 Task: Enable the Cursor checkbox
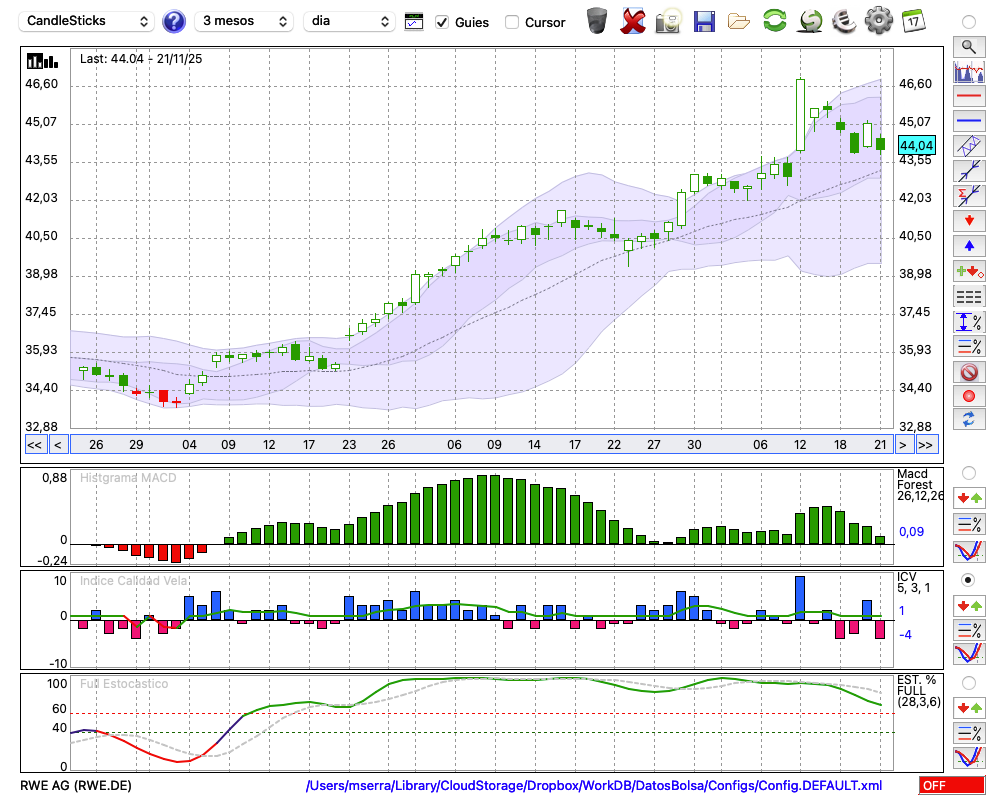click(512, 22)
